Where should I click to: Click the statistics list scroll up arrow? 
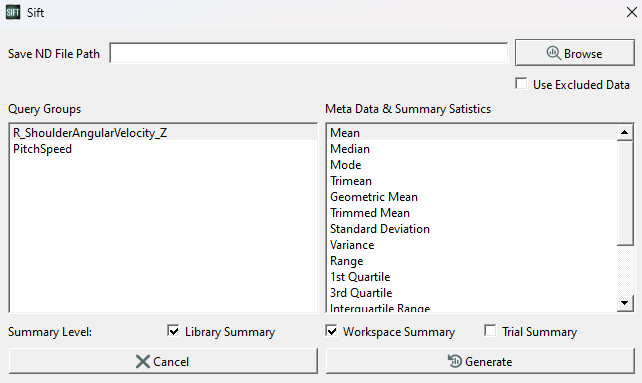[x=624, y=132]
